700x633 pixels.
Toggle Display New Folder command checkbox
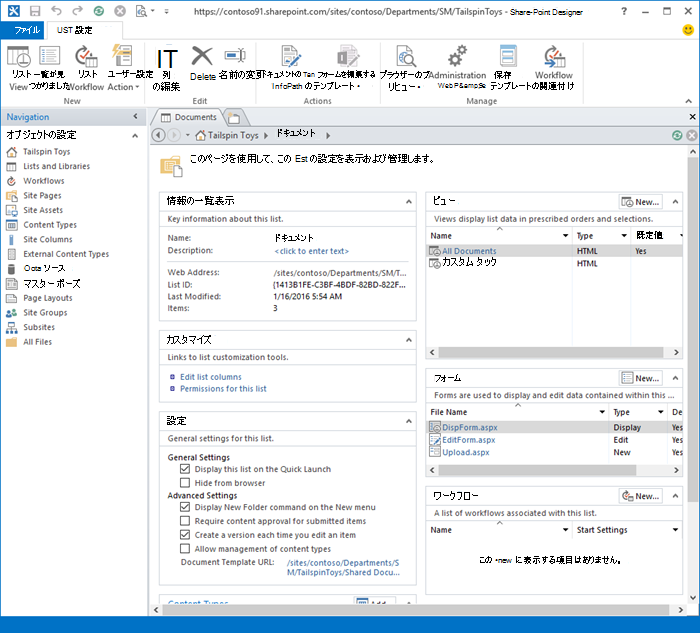coord(185,507)
